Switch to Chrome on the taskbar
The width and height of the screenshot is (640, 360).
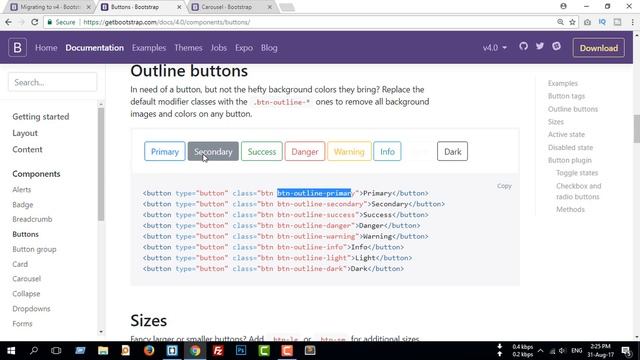click(x=195, y=351)
